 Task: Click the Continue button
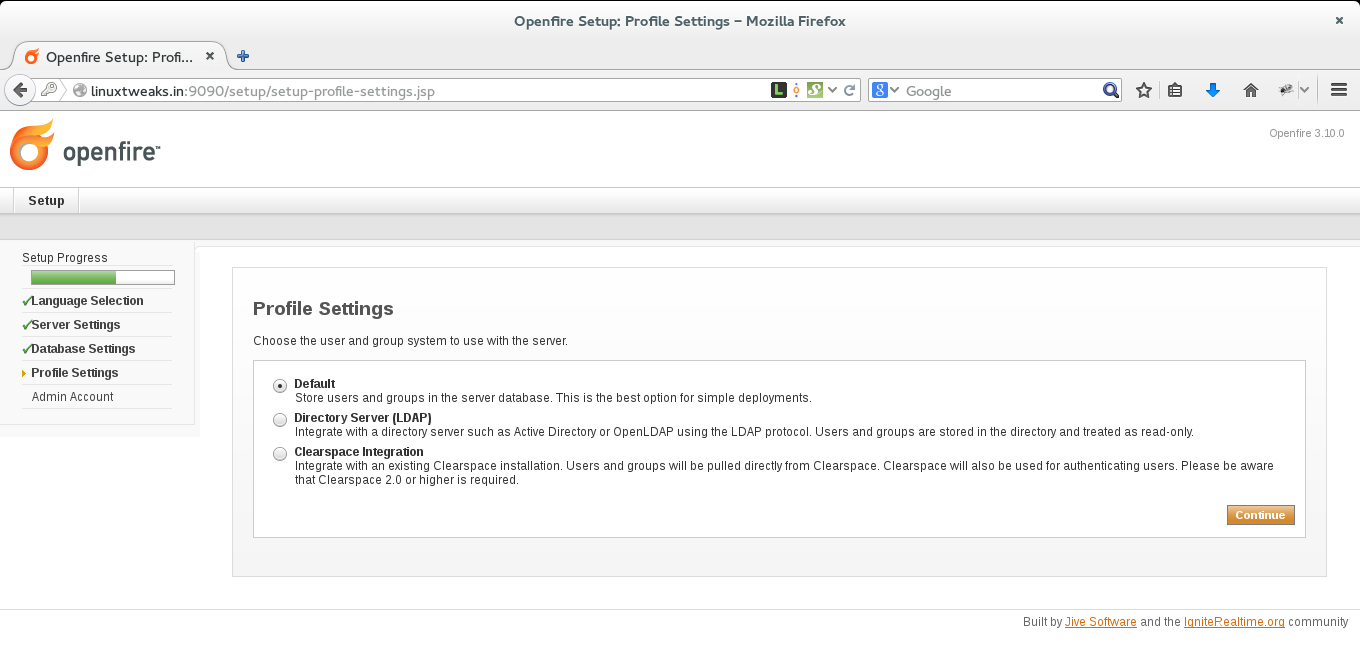click(1260, 515)
